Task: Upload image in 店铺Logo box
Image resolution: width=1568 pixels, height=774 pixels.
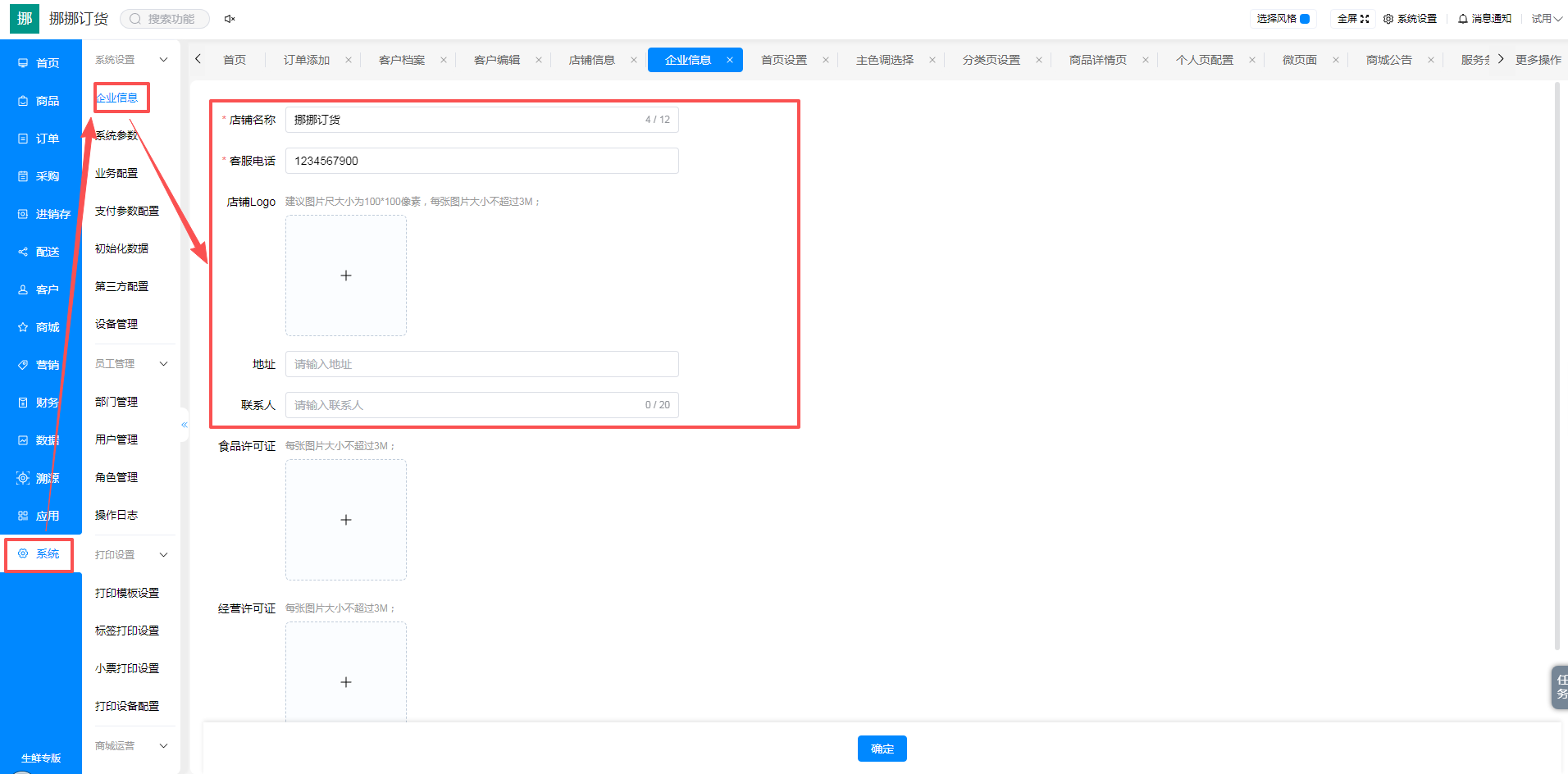Action: (x=346, y=275)
